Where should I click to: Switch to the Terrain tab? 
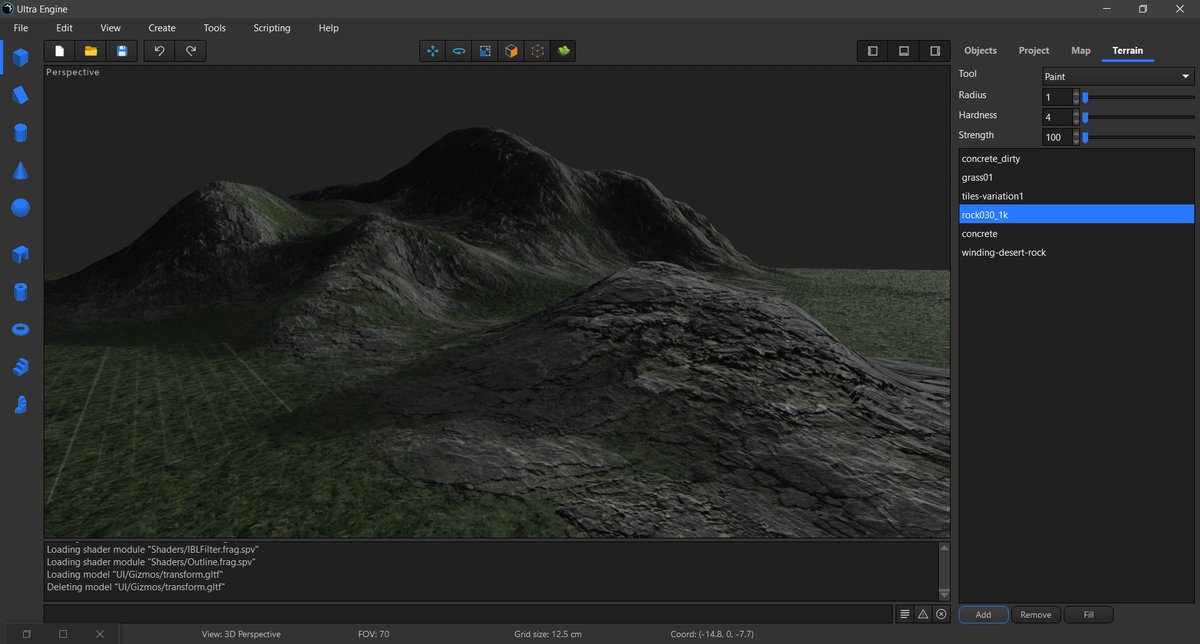pos(1127,50)
